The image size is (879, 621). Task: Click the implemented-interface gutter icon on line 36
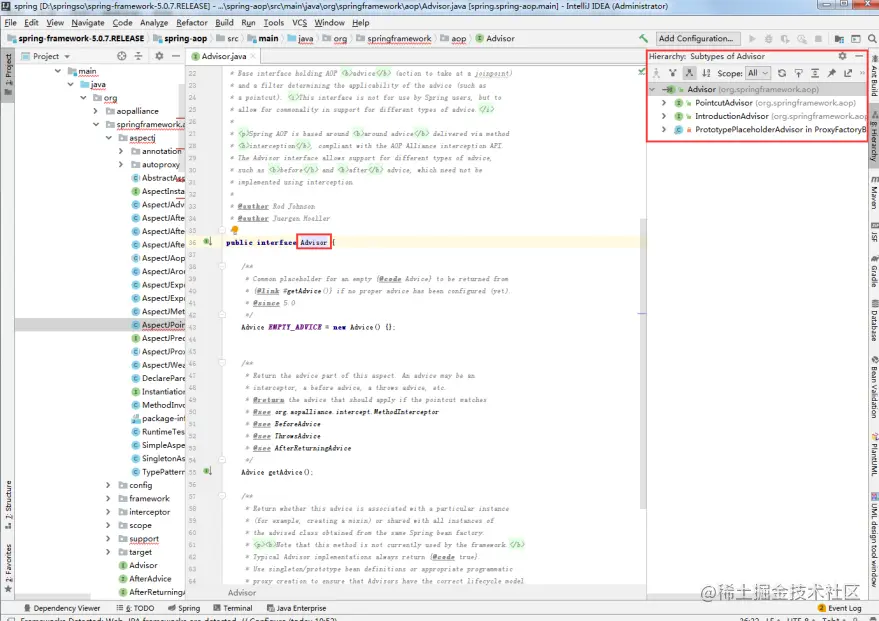click(207, 242)
